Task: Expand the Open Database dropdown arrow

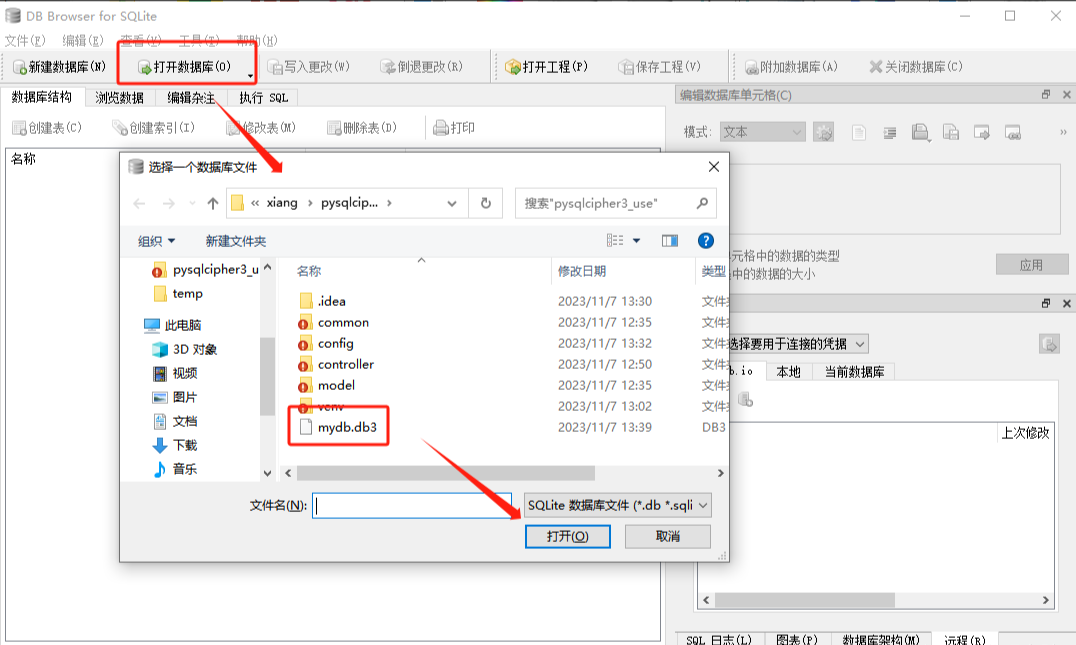Action: point(250,75)
